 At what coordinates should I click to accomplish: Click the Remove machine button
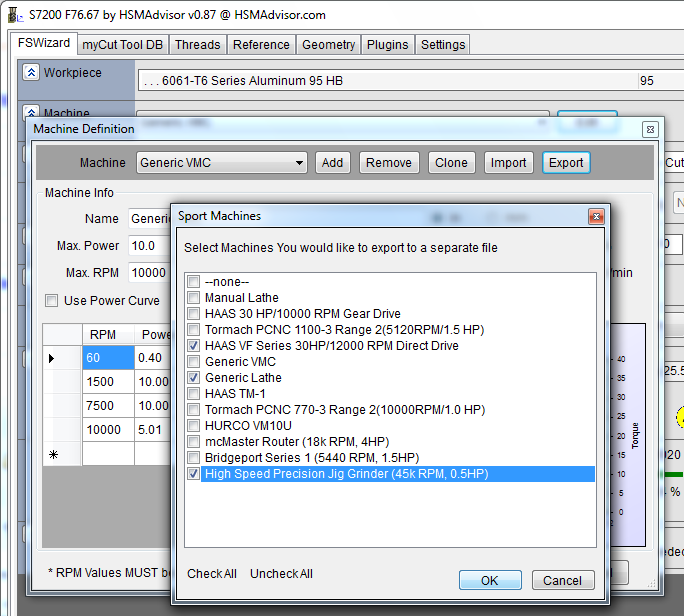pos(389,163)
